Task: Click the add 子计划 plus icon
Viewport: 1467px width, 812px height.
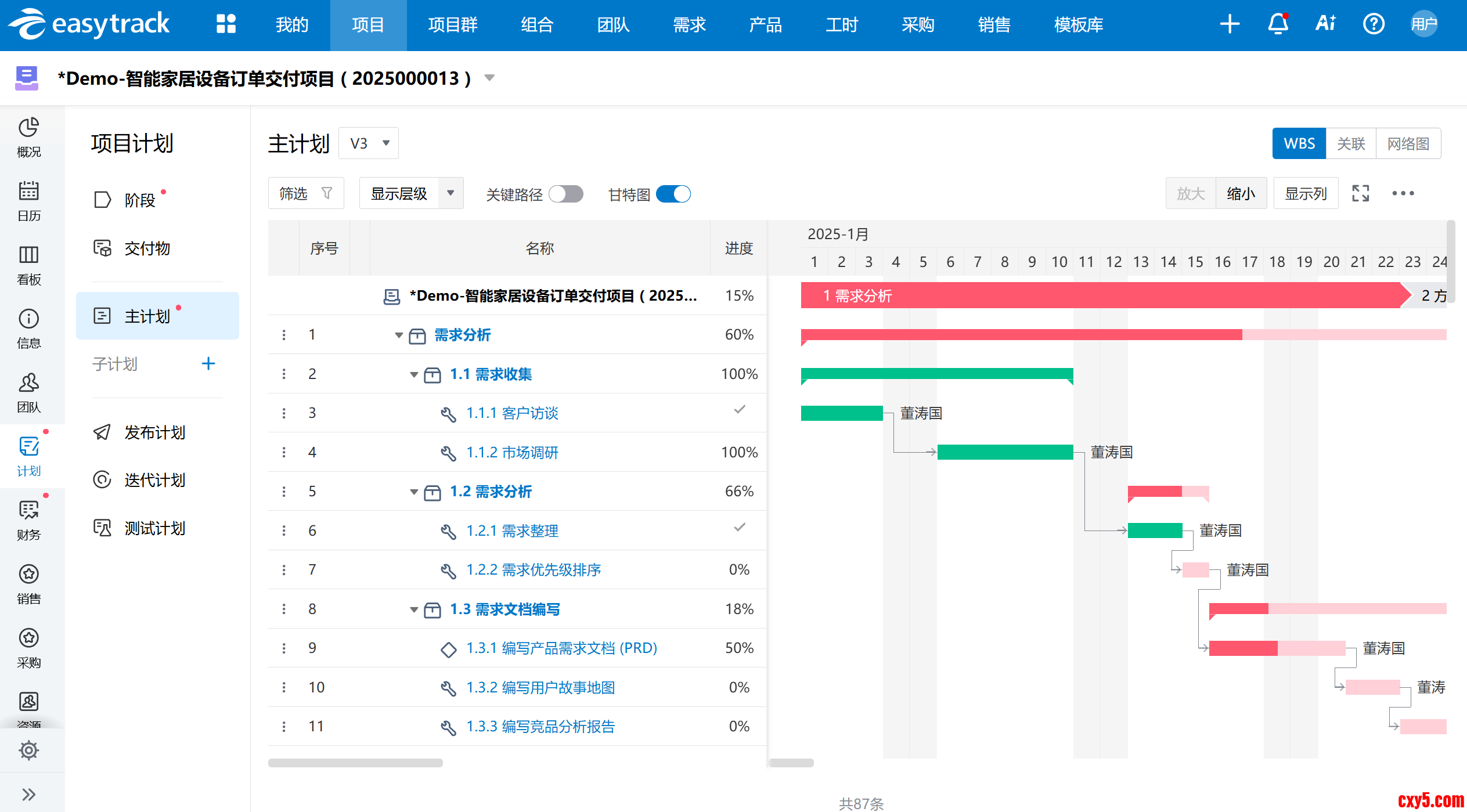Action: click(x=208, y=364)
